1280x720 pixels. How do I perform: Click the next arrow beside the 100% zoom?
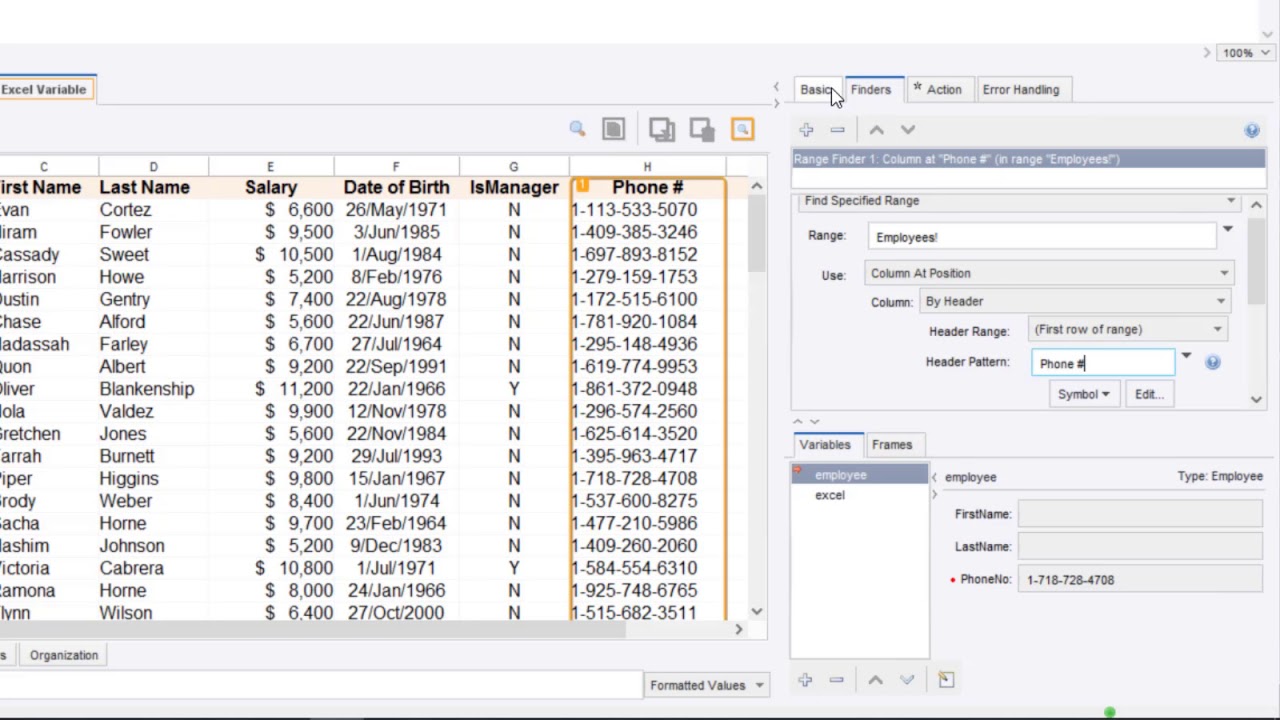1207,53
